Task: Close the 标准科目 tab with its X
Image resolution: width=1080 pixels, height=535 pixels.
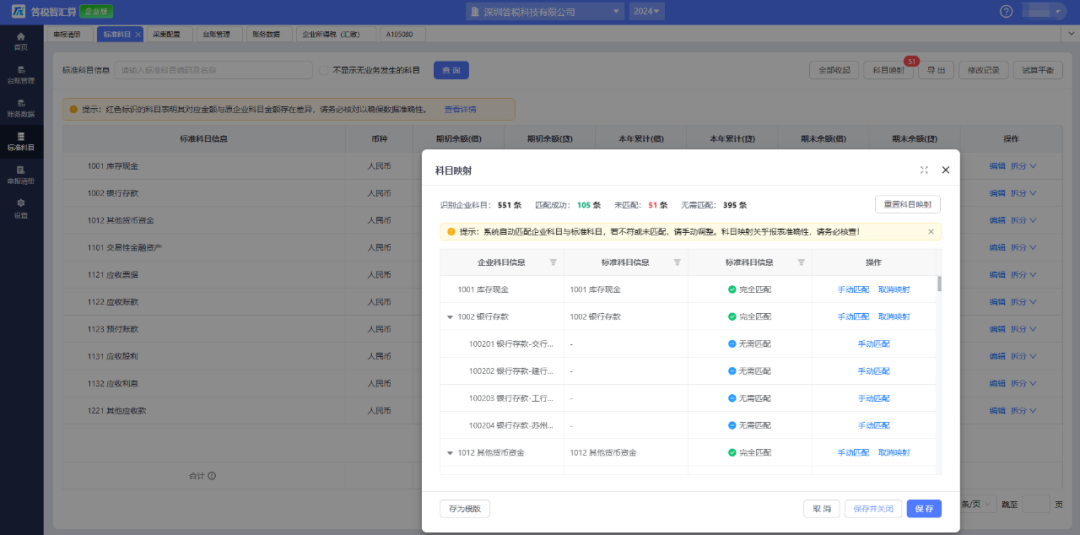Action: click(138, 34)
